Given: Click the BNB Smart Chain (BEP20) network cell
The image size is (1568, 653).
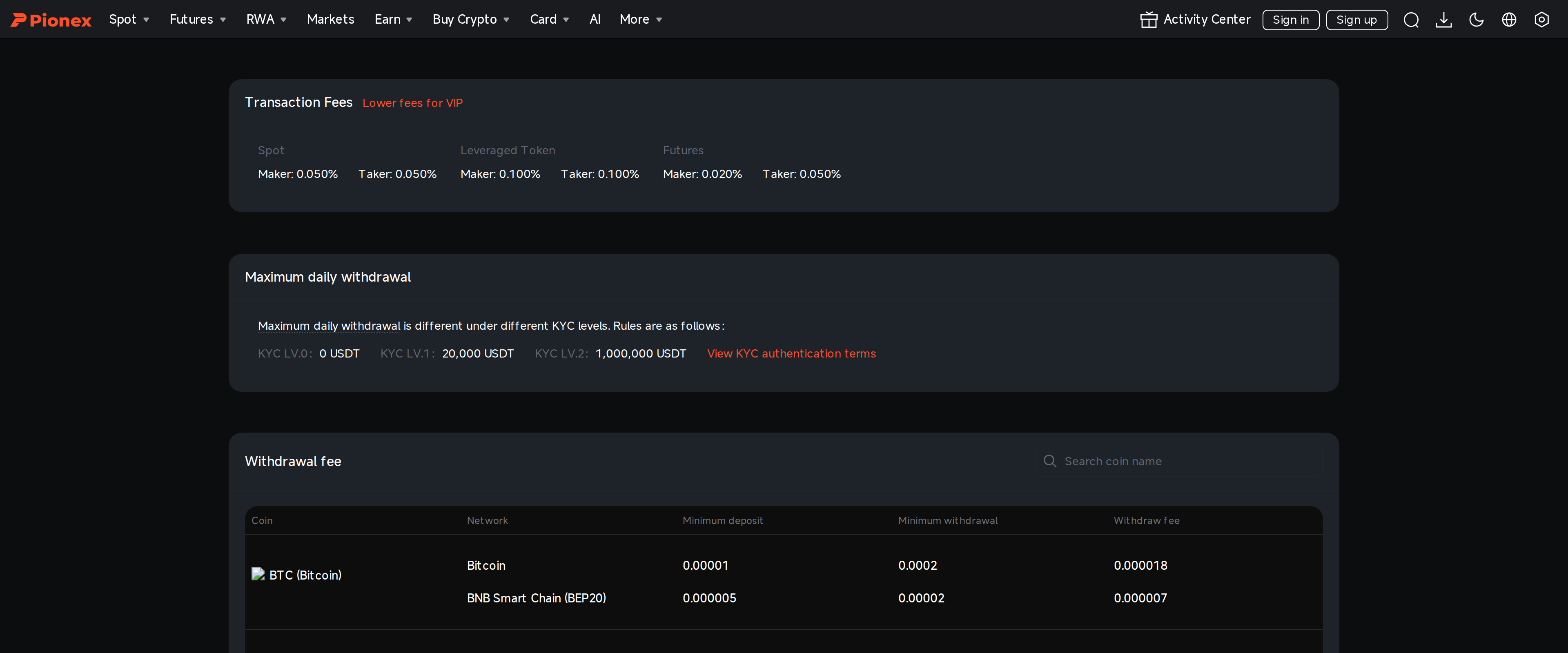Looking at the screenshot, I should (536, 598).
